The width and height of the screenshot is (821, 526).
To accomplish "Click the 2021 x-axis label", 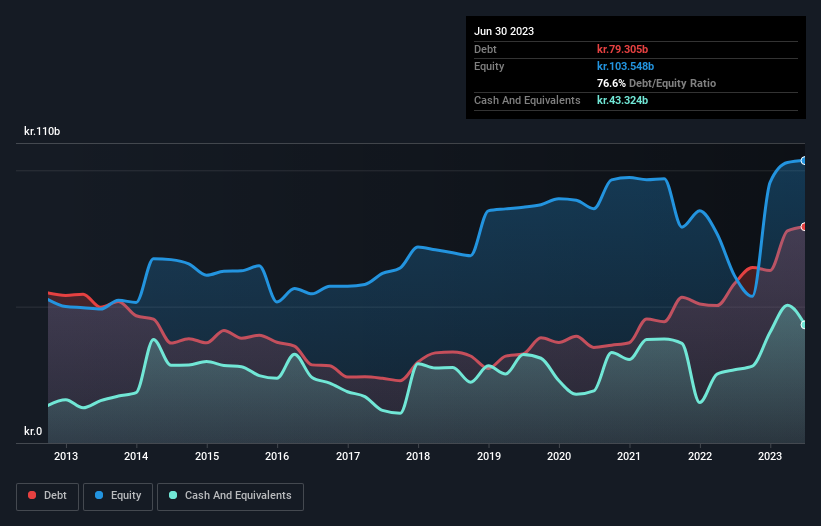I will click(x=629, y=456).
